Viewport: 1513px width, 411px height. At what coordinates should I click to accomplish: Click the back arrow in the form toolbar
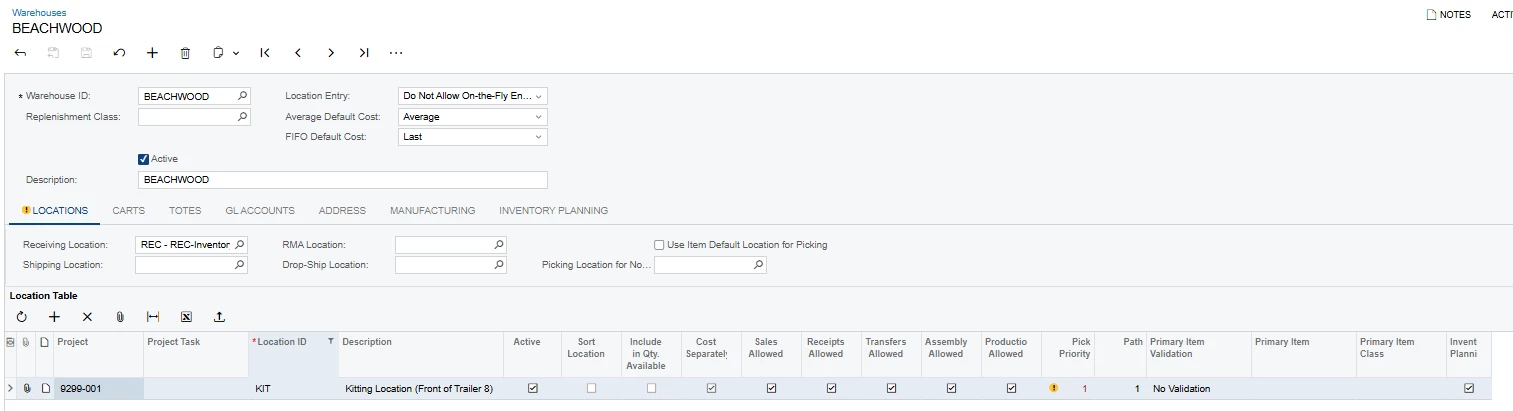click(21, 53)
